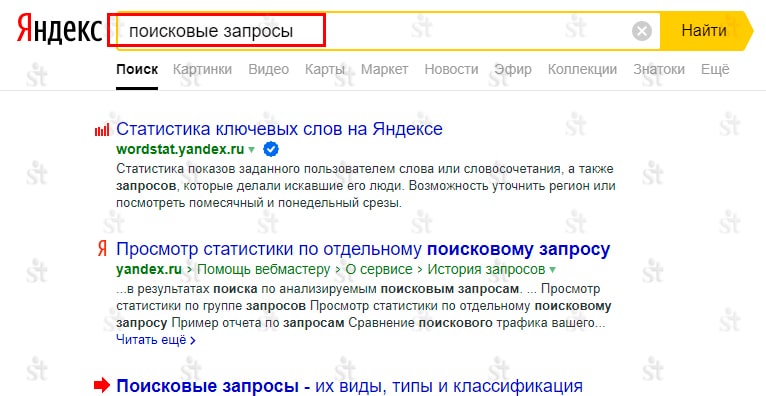The height and width of the screenshot is (396, 766).
Task: Open the Карты tab
Action: point(324,69)
